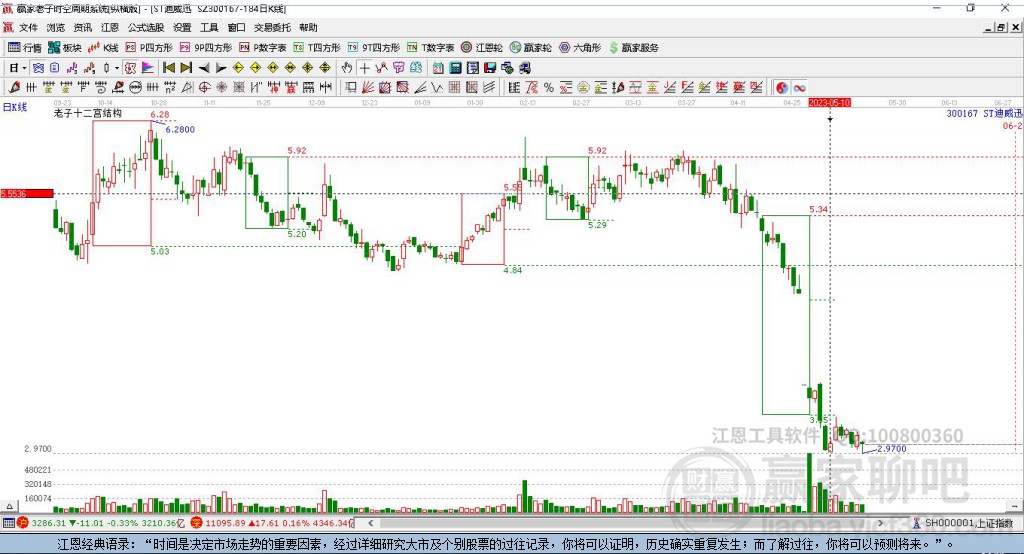Select the percent sign tool
1024x554 pixels.
tap(549, 88)
